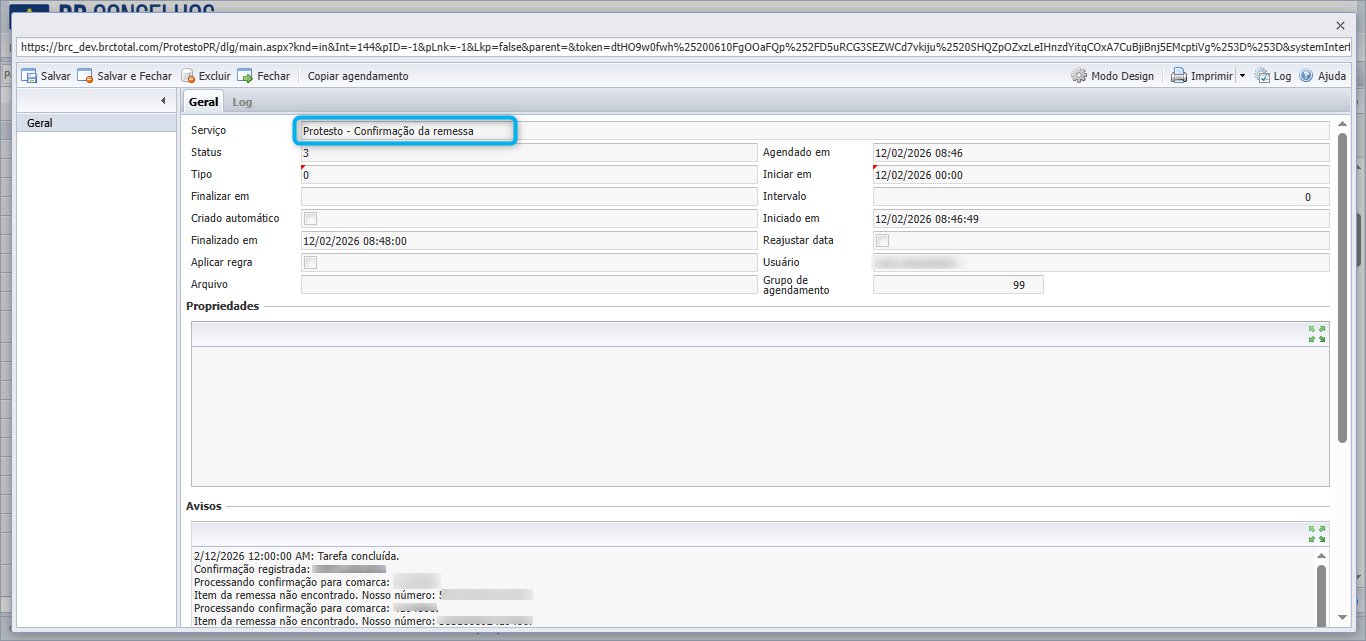
Task: Enable the Aplicar regra checkbox
Action: (310, 262)
